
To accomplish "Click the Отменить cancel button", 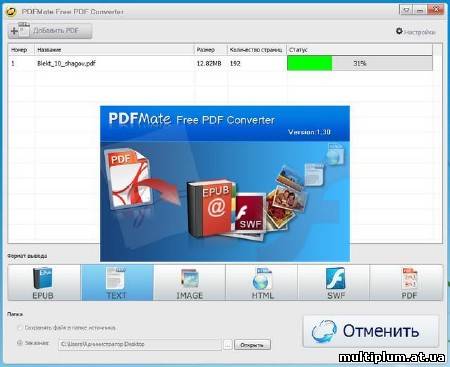I will point(371,331).
